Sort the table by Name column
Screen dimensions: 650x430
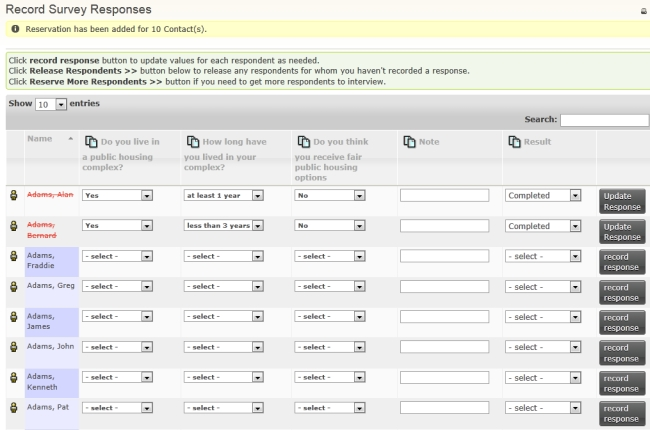tap(50, 139)
